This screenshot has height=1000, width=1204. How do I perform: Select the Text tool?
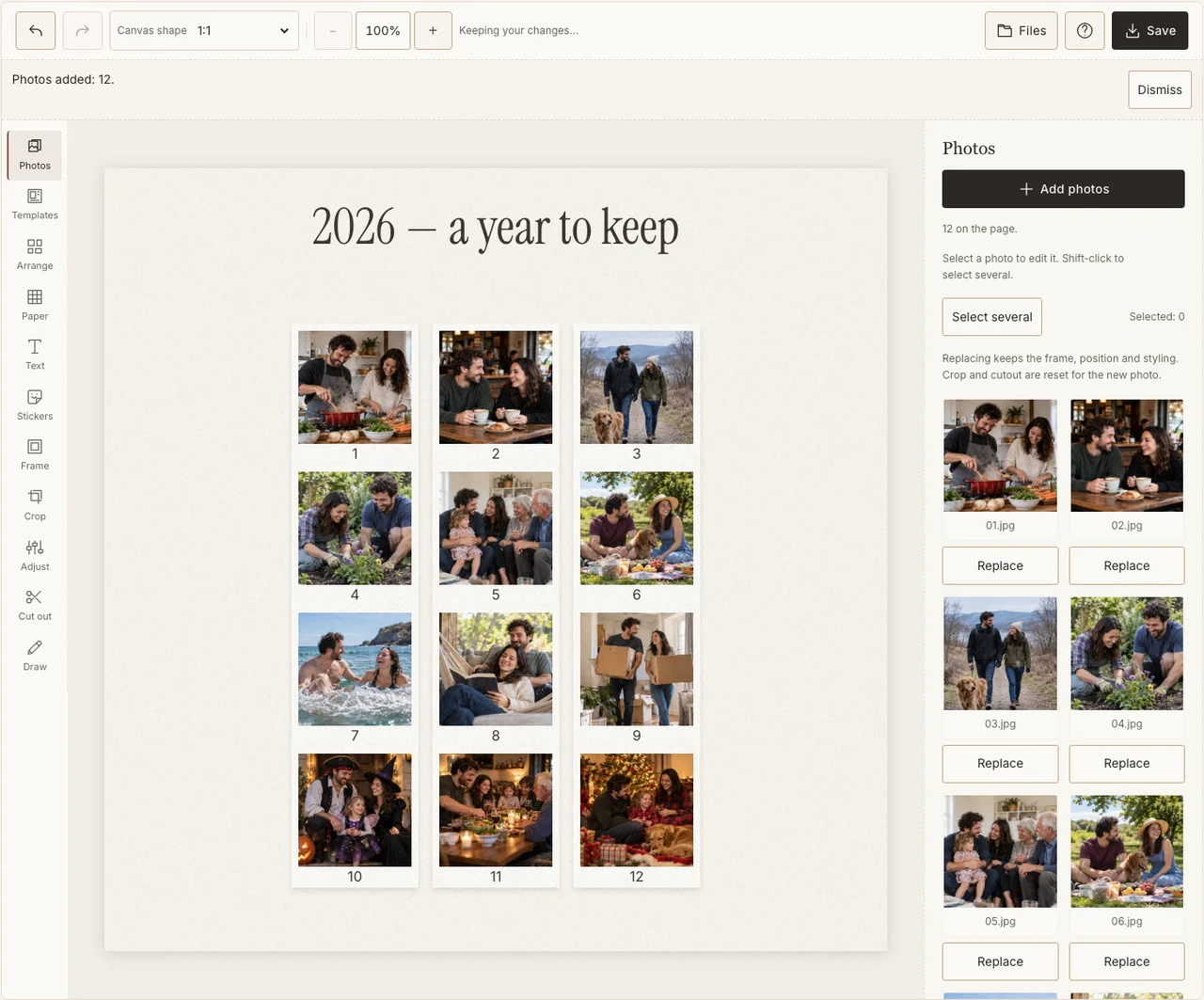pos(35,356)
